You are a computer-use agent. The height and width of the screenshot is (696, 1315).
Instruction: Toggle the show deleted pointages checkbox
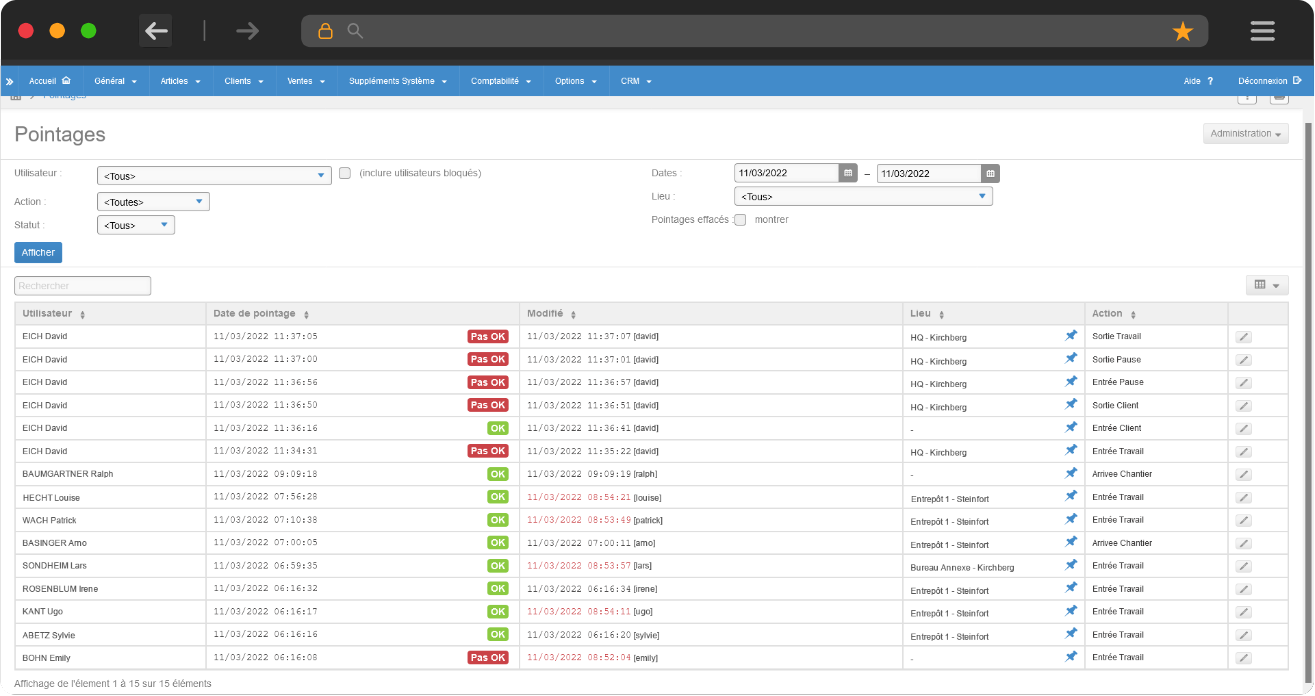click(x=740, y=220)
